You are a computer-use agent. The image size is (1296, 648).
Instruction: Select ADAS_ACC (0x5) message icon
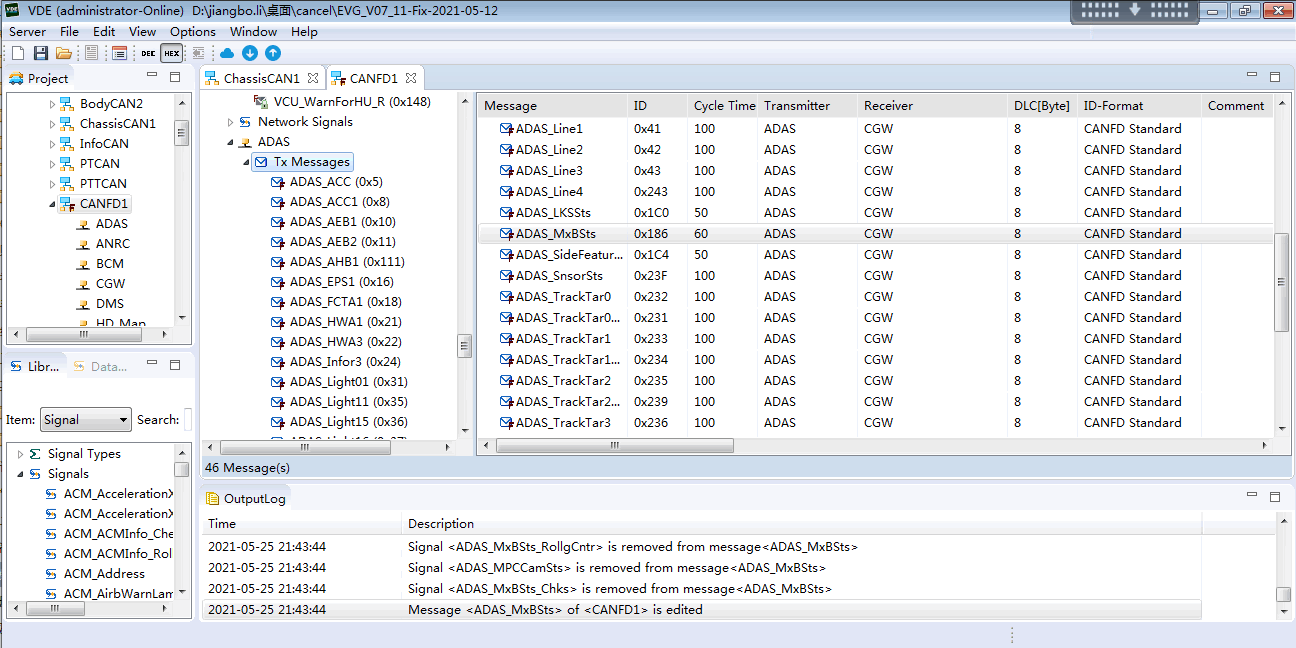tap(278, 182)
